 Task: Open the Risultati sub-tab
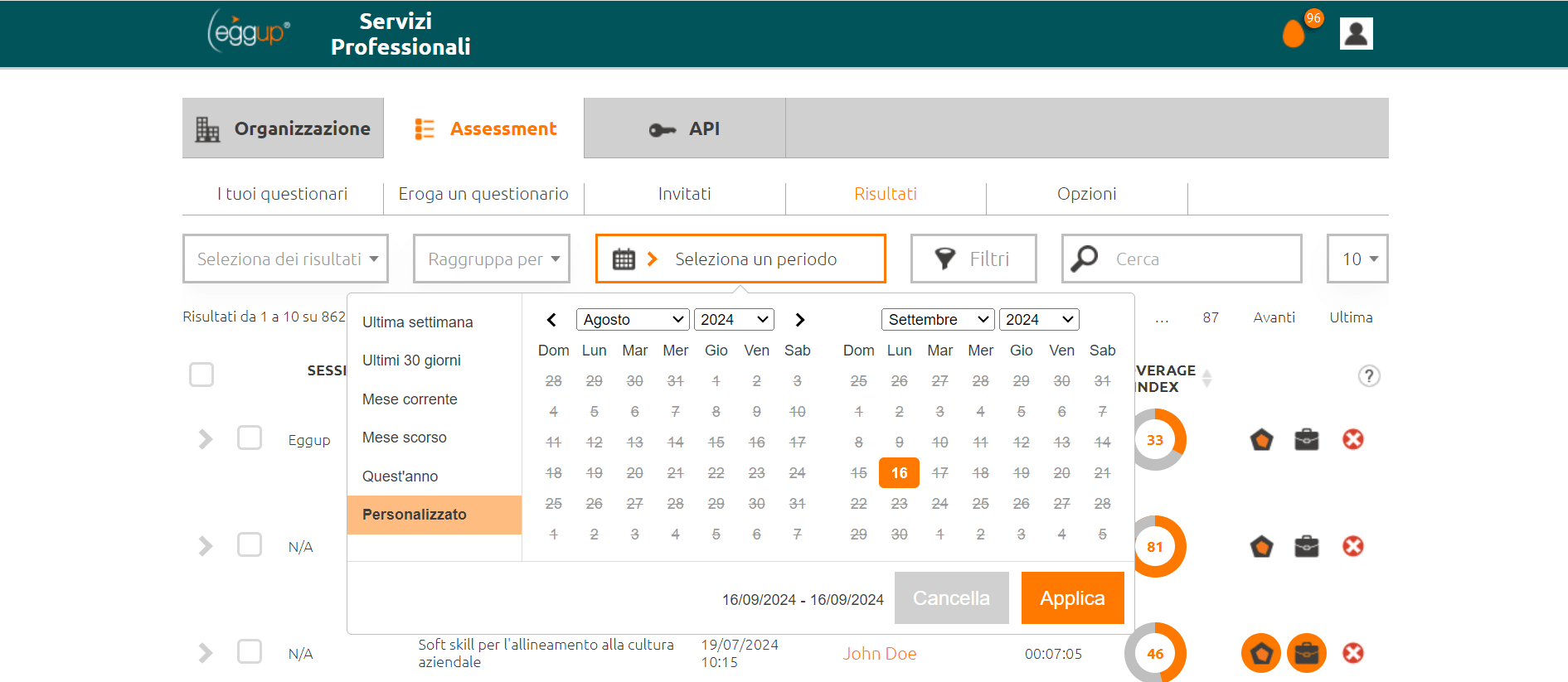(886, 194)
